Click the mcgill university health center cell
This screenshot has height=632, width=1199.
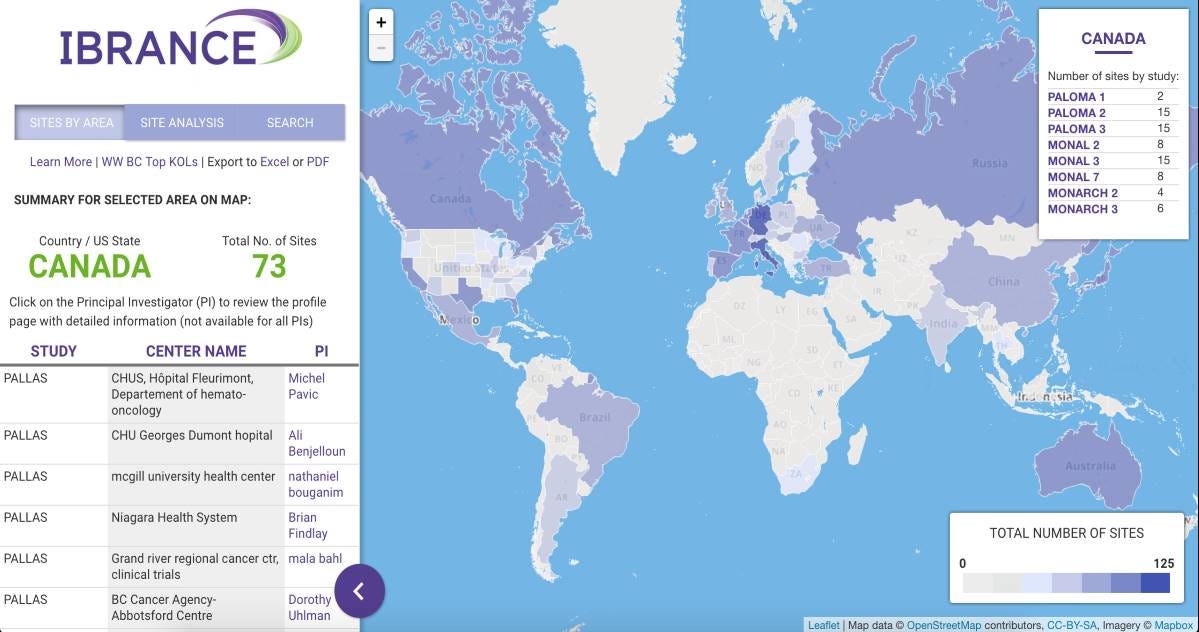196,485
